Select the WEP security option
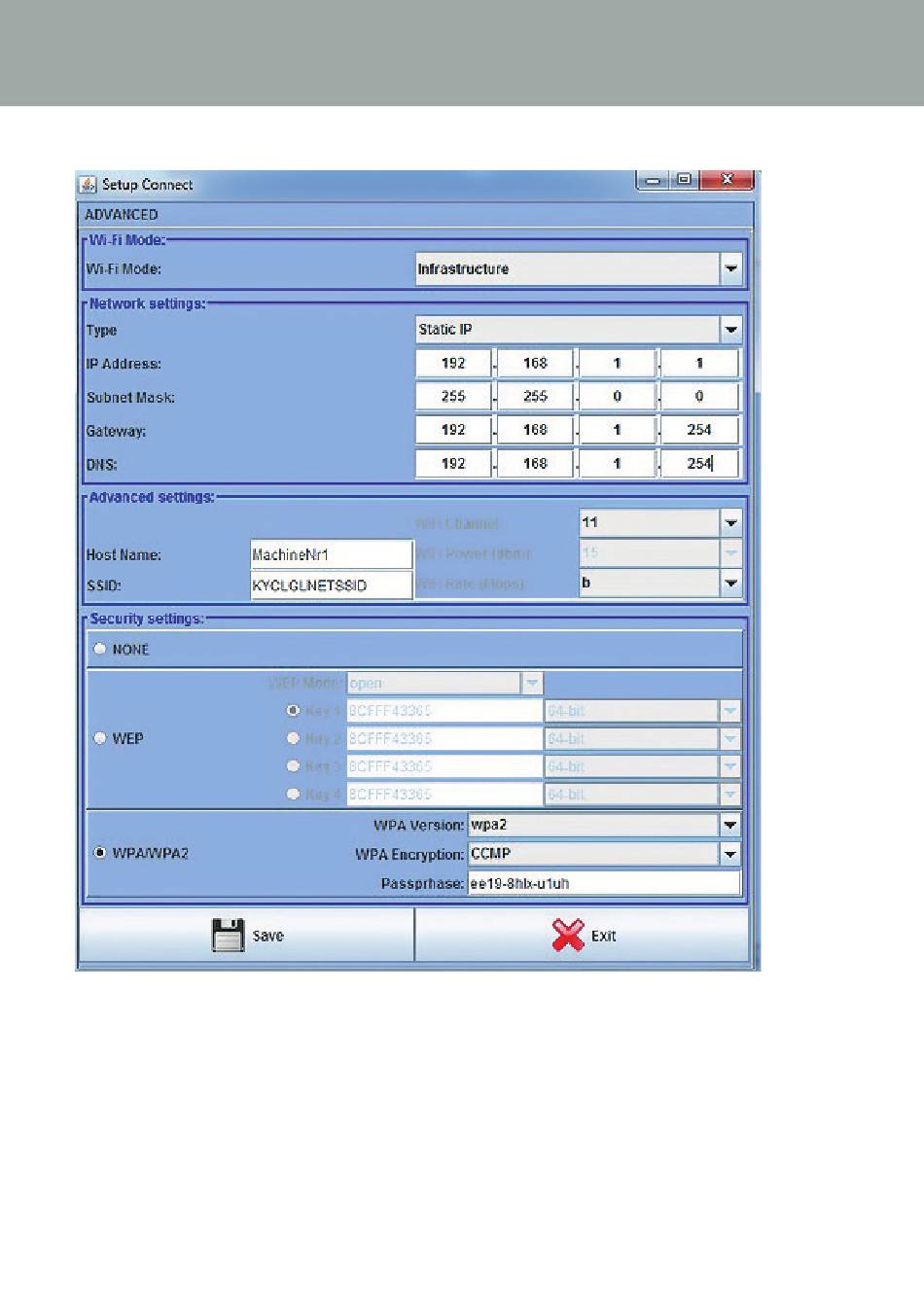Image resolution: width=924 pixels, height=1311 pixels. coord(99,738)
